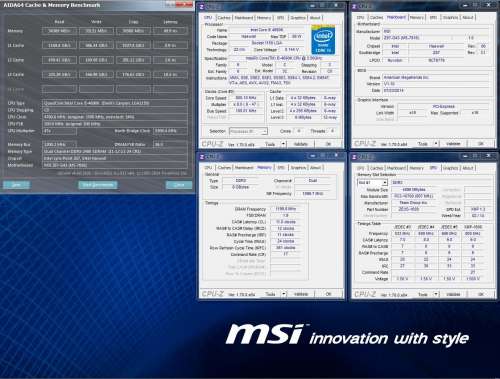This screenshot has height=379, width=500.
Task: Switch to Caches tab in the processor CPU-Z window
Action: 224,18
